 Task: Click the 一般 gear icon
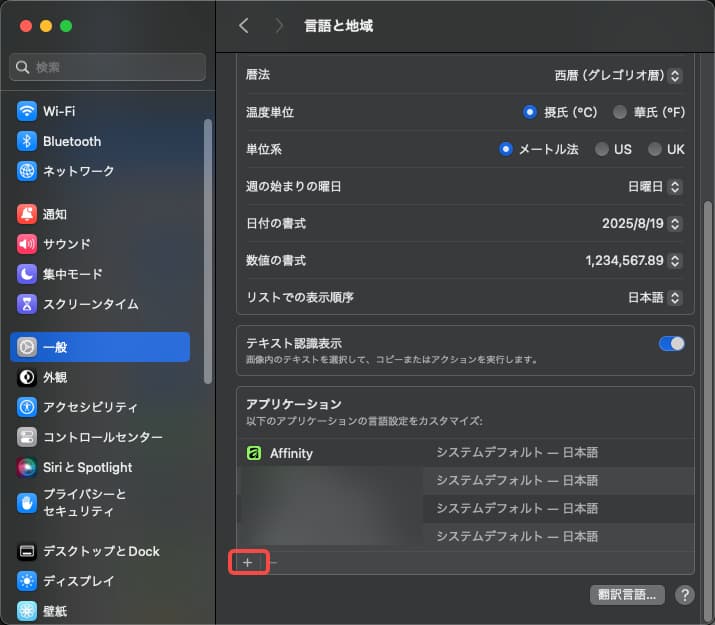point(27,347)
